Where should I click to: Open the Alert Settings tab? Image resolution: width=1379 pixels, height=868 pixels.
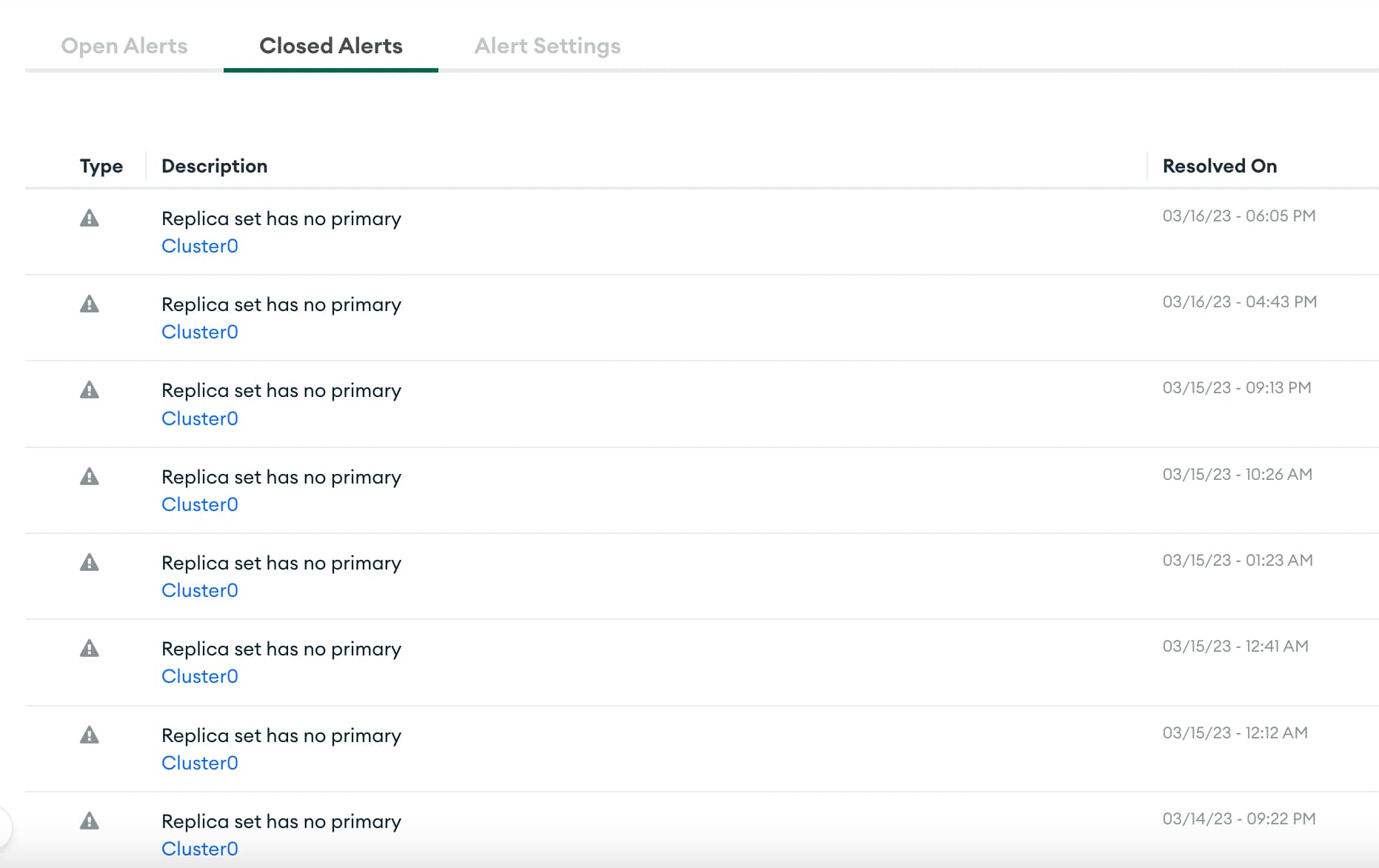click(x=547, y=46)
